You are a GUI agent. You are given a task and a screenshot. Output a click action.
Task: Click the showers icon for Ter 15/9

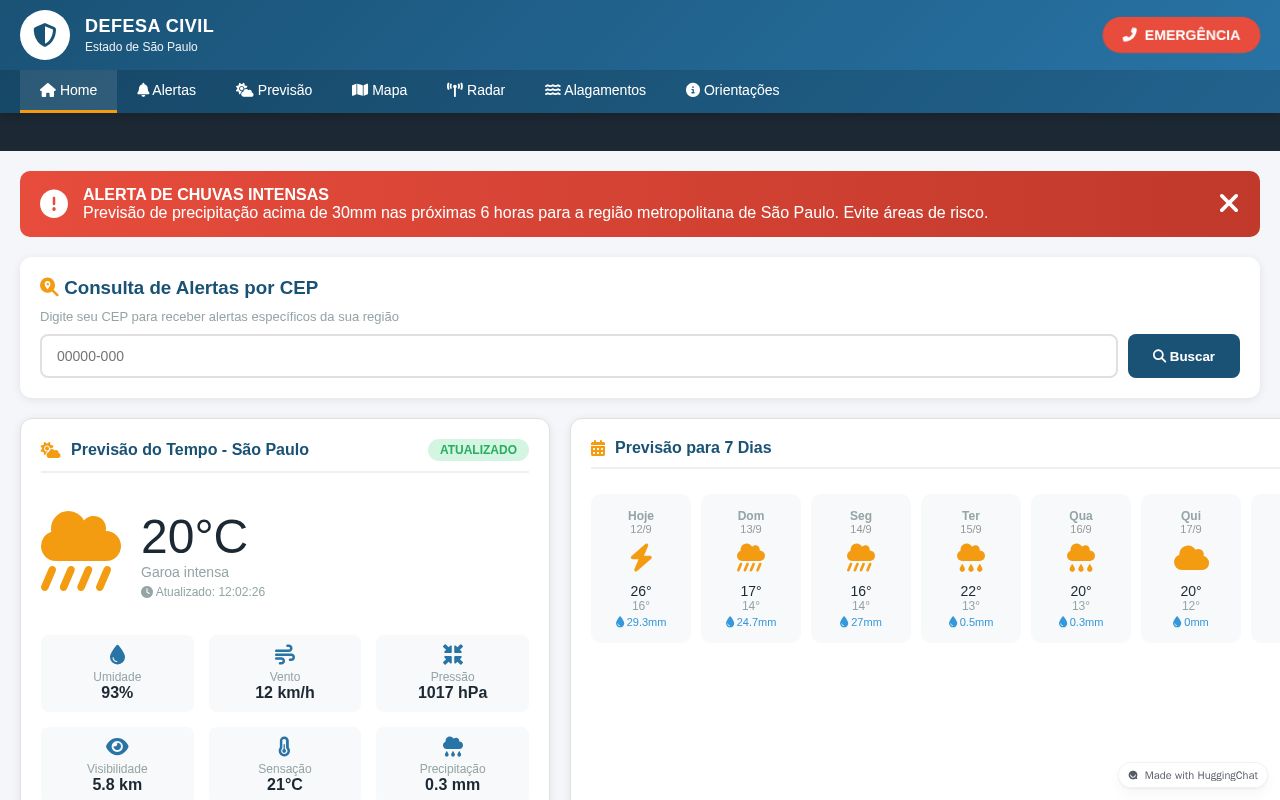point(971,557)
